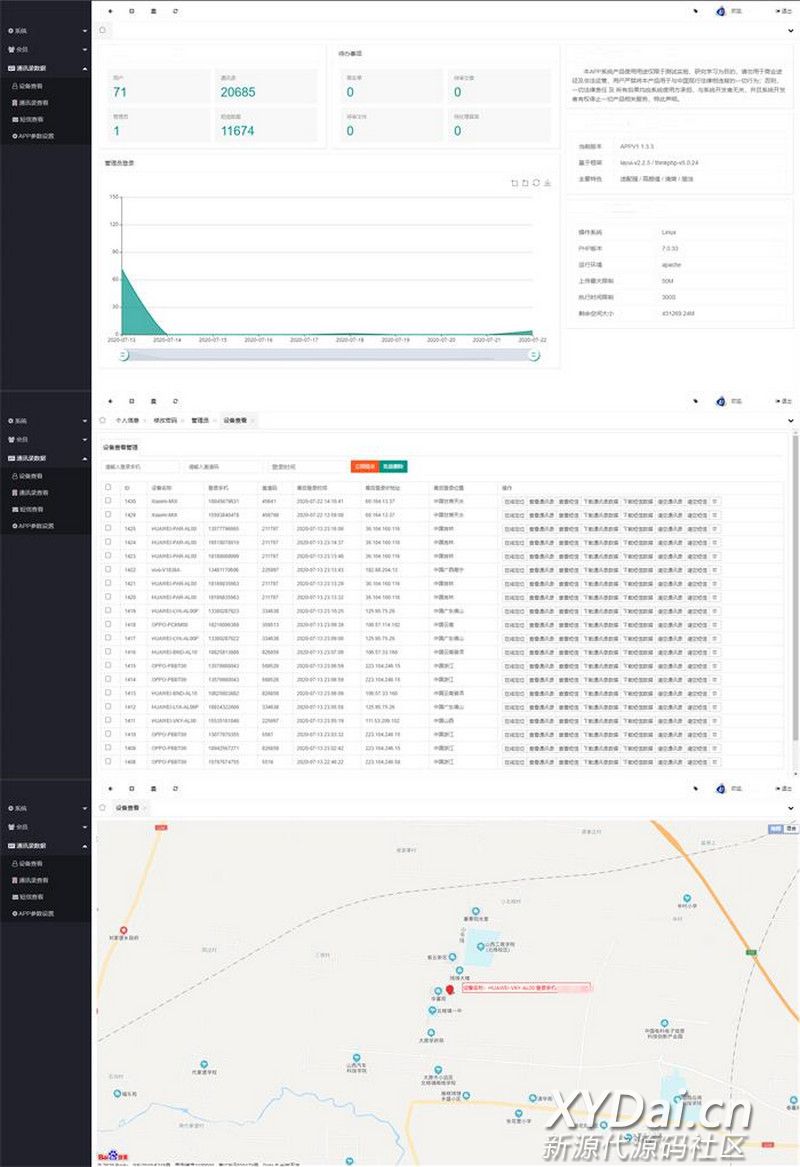Click the chart's restore toolbox icon
This screenshot has height=1167, width=800.
pos(536,183)
